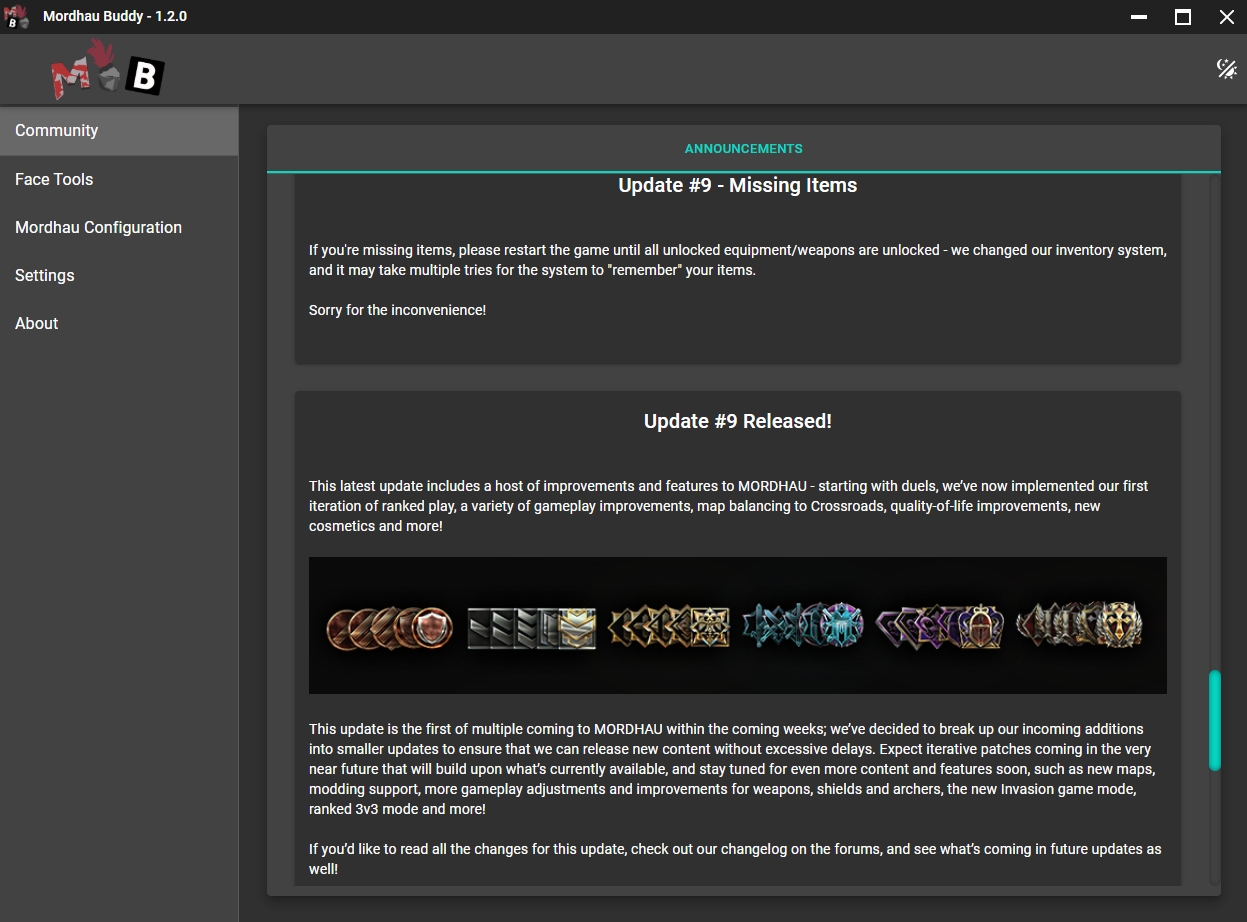
Task: Click the 'Update #9 - Missing Items' heading
Action: (738, 185)
